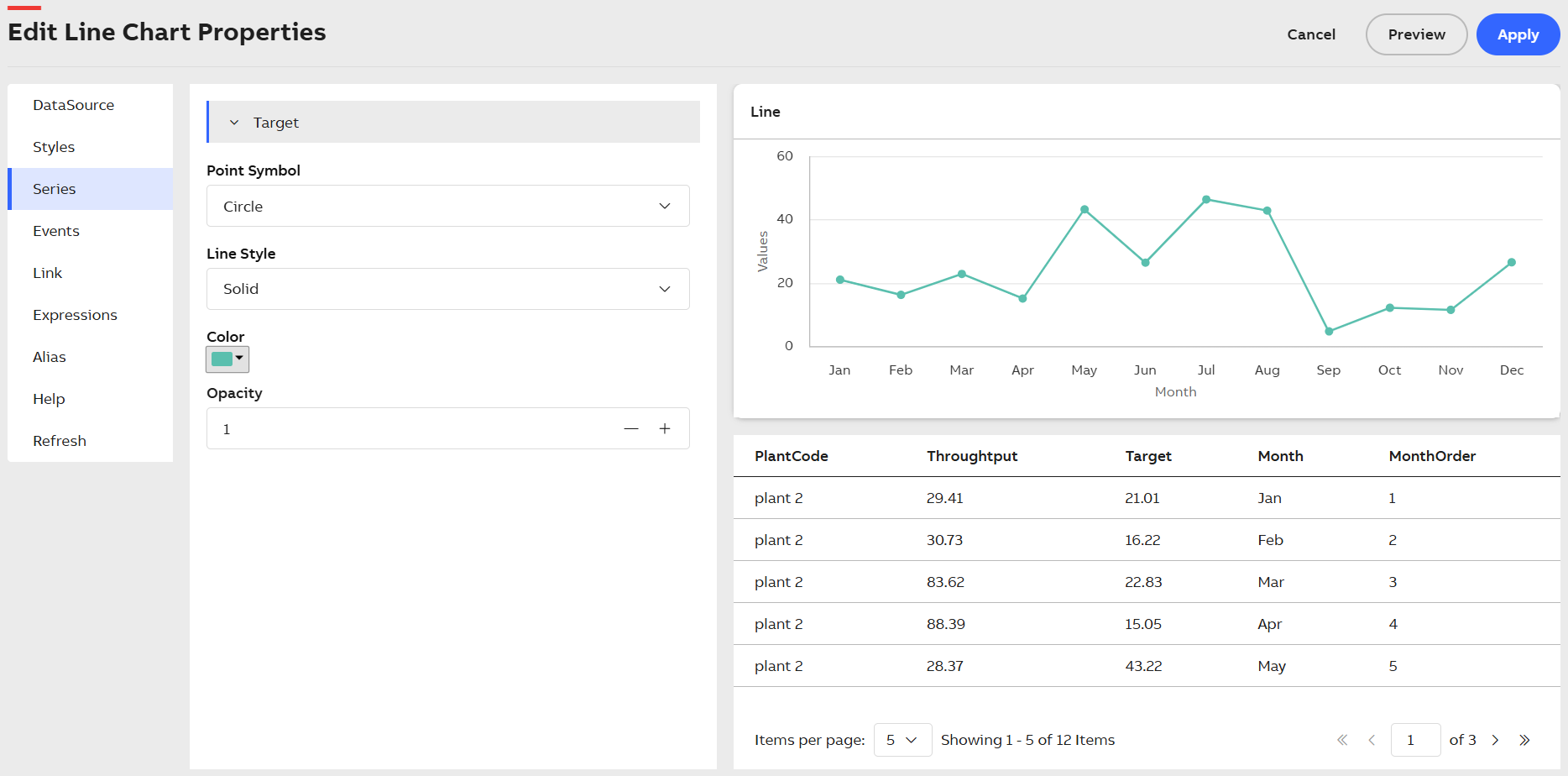This screenshot has width=1568, height=776.
Task: Collapse the Target series section
Action: (x=234, y=123)
